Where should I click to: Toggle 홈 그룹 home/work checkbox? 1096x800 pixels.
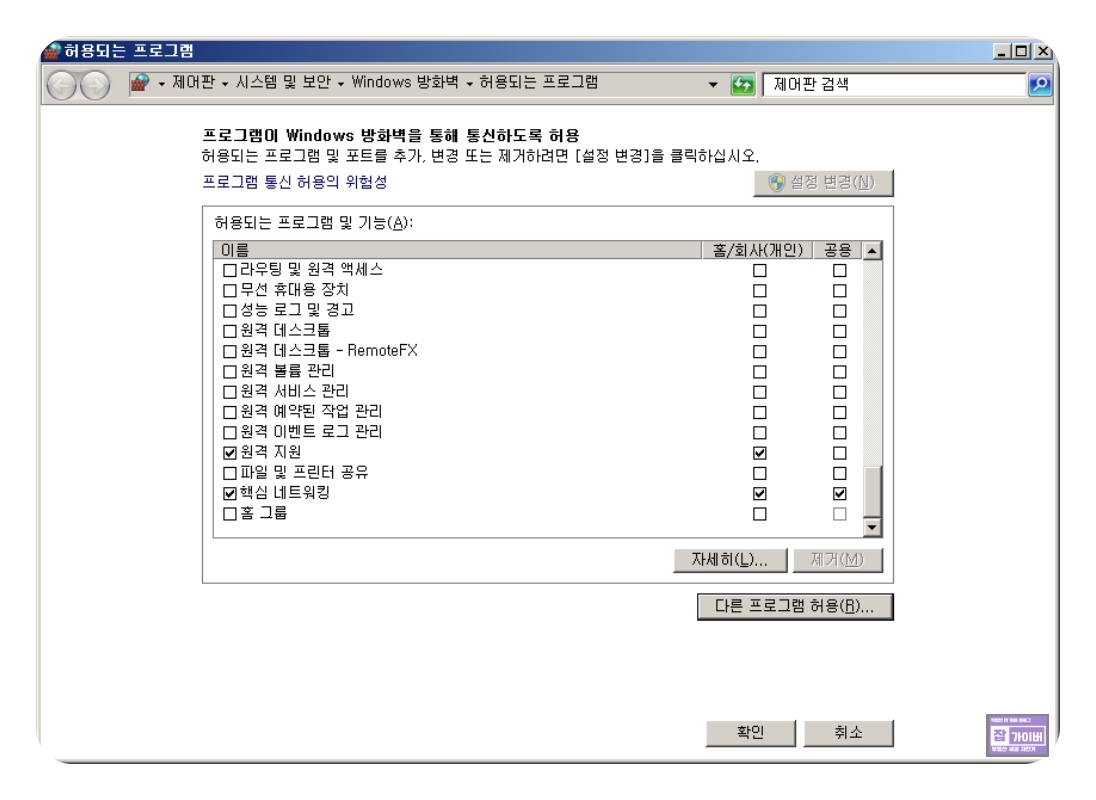point(760,514)
